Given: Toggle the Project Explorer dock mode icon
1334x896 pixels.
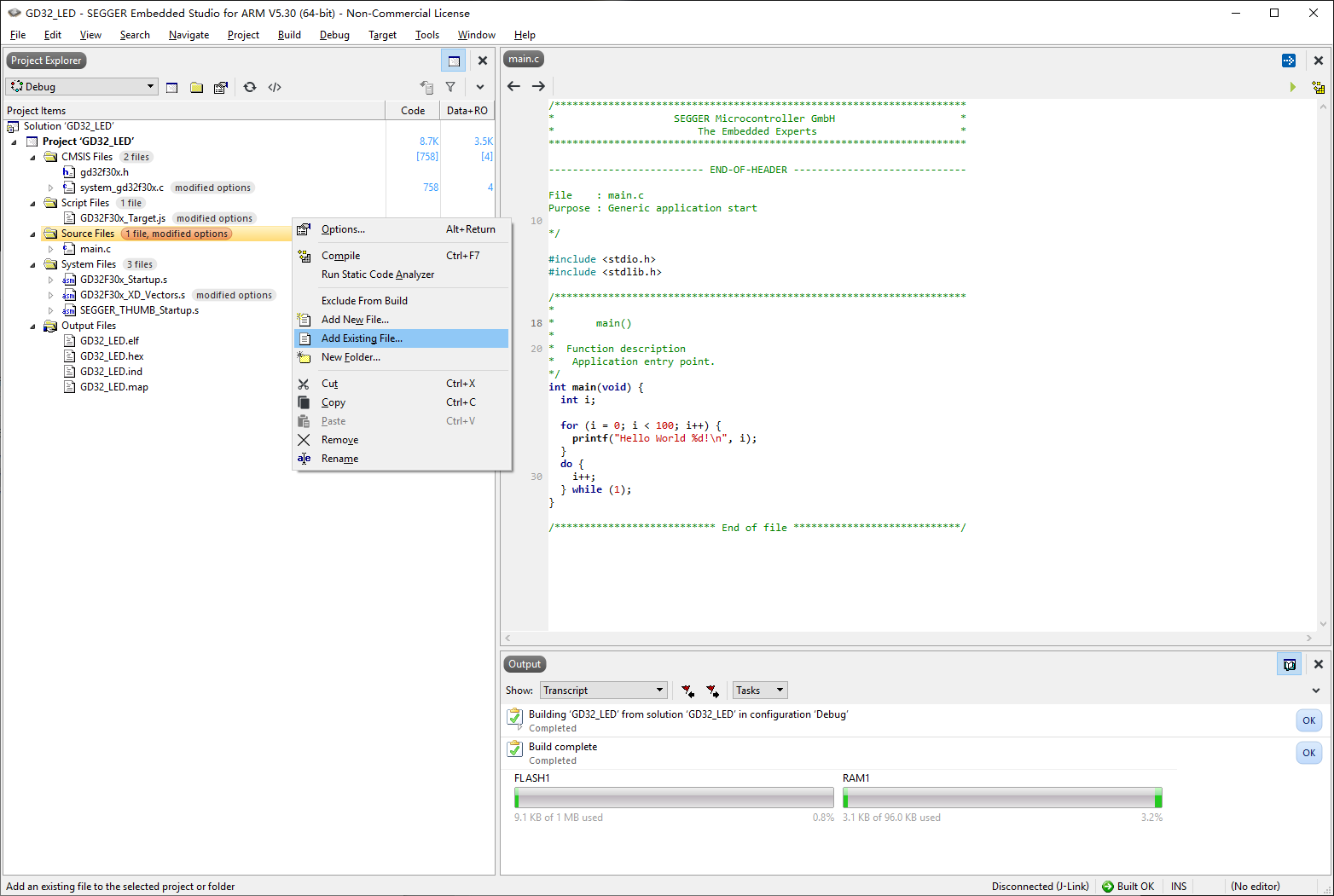Looking at the screenshot, I should tap(453, 61).
